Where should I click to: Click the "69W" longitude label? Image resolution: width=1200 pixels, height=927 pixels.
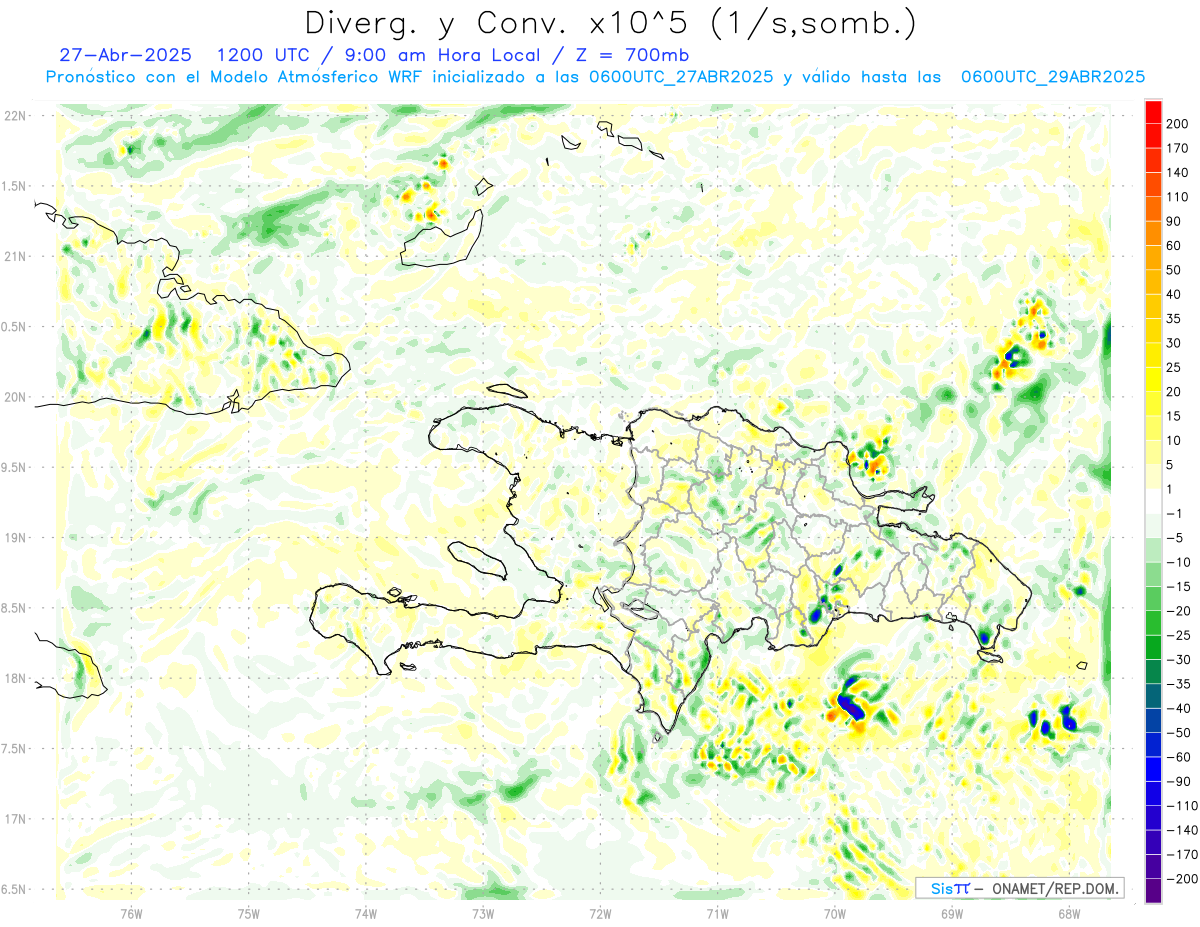click(x=952, y=912)
